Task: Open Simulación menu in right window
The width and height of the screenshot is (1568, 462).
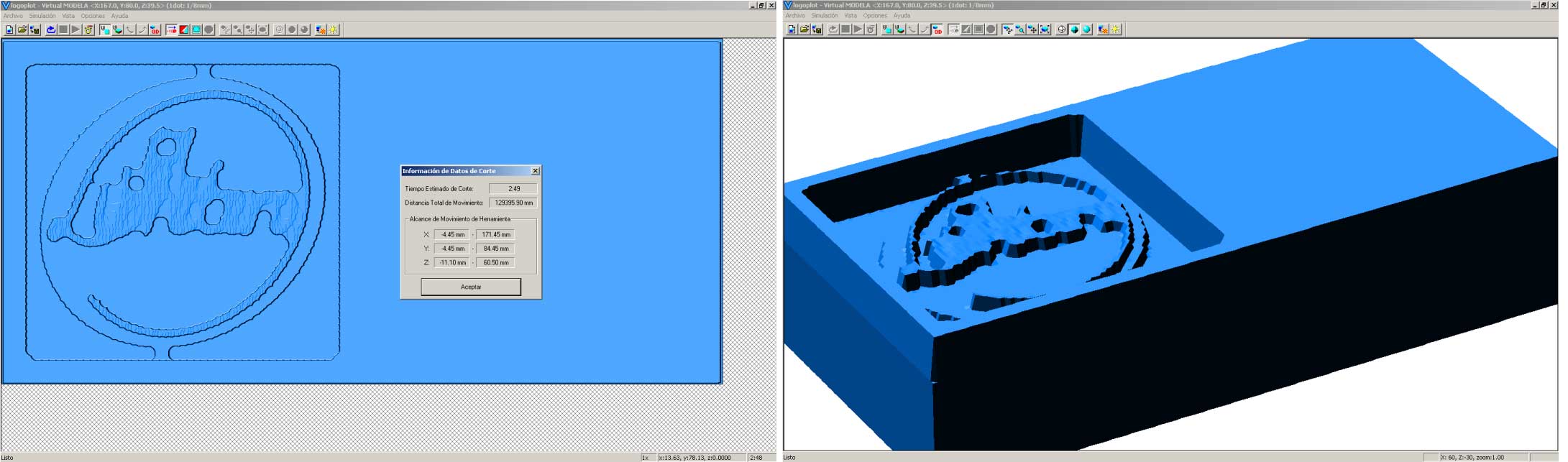Action: [x=825, y=16]
